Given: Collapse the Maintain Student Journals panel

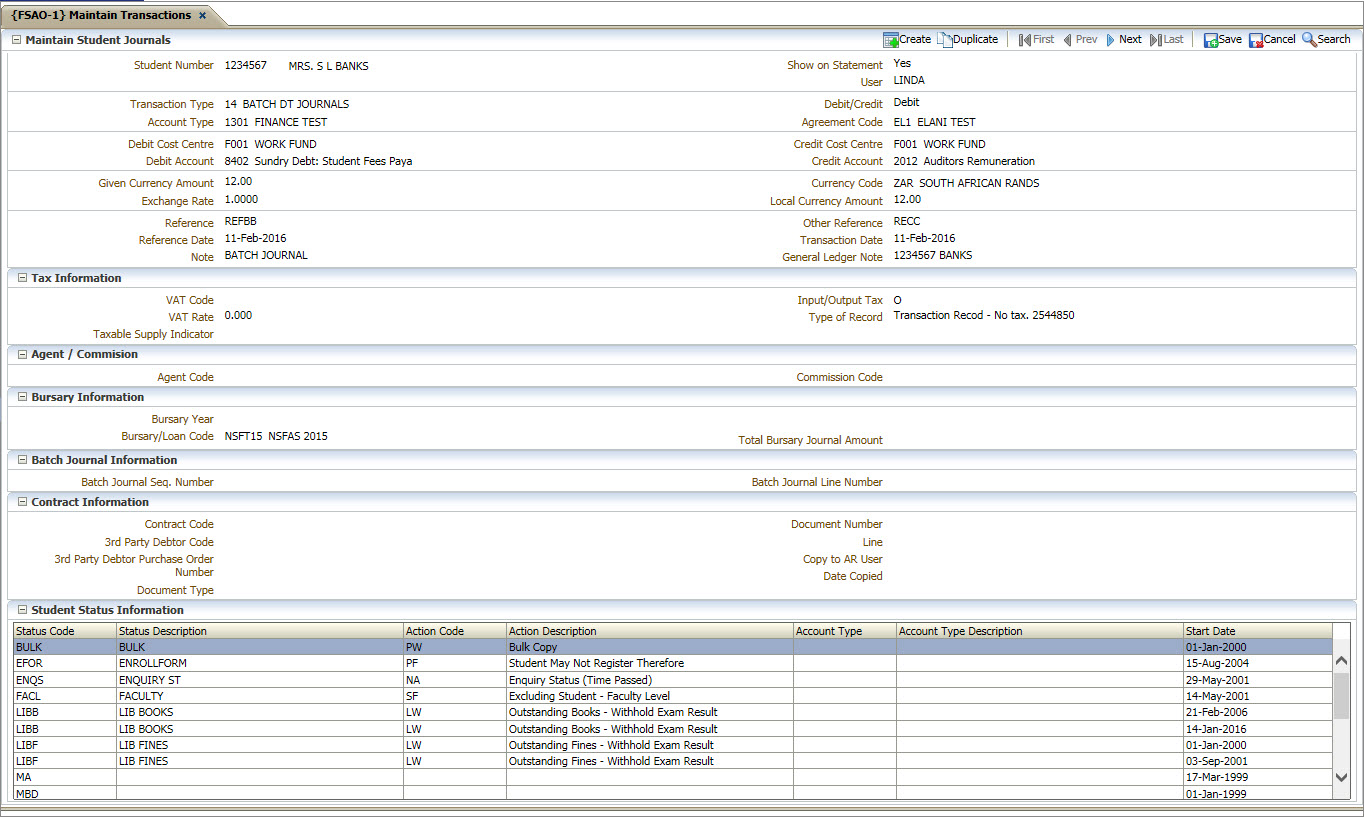Looking at the screenshot, I should [16, 40].
